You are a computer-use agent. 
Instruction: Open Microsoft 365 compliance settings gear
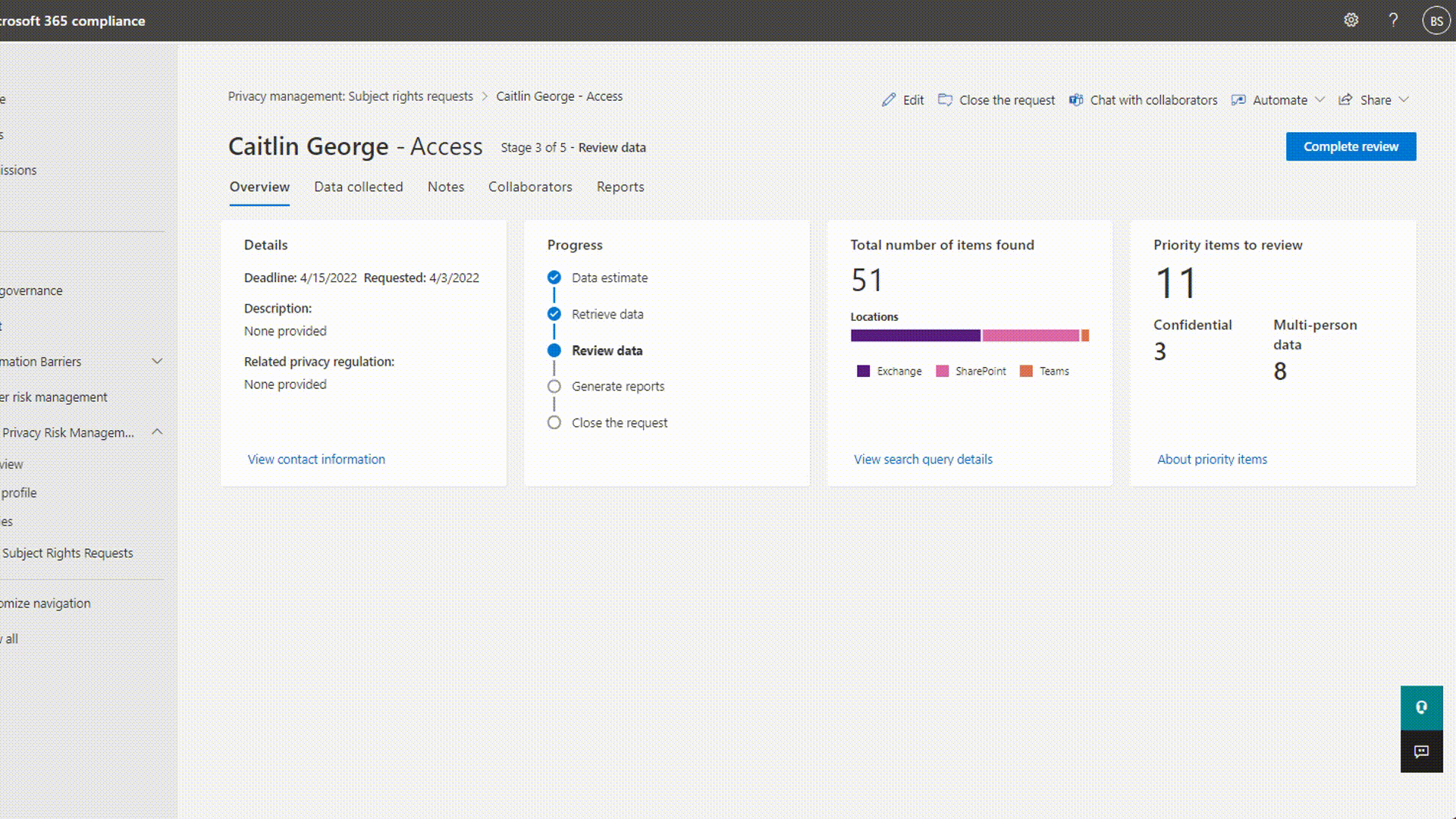(1351, 20)
